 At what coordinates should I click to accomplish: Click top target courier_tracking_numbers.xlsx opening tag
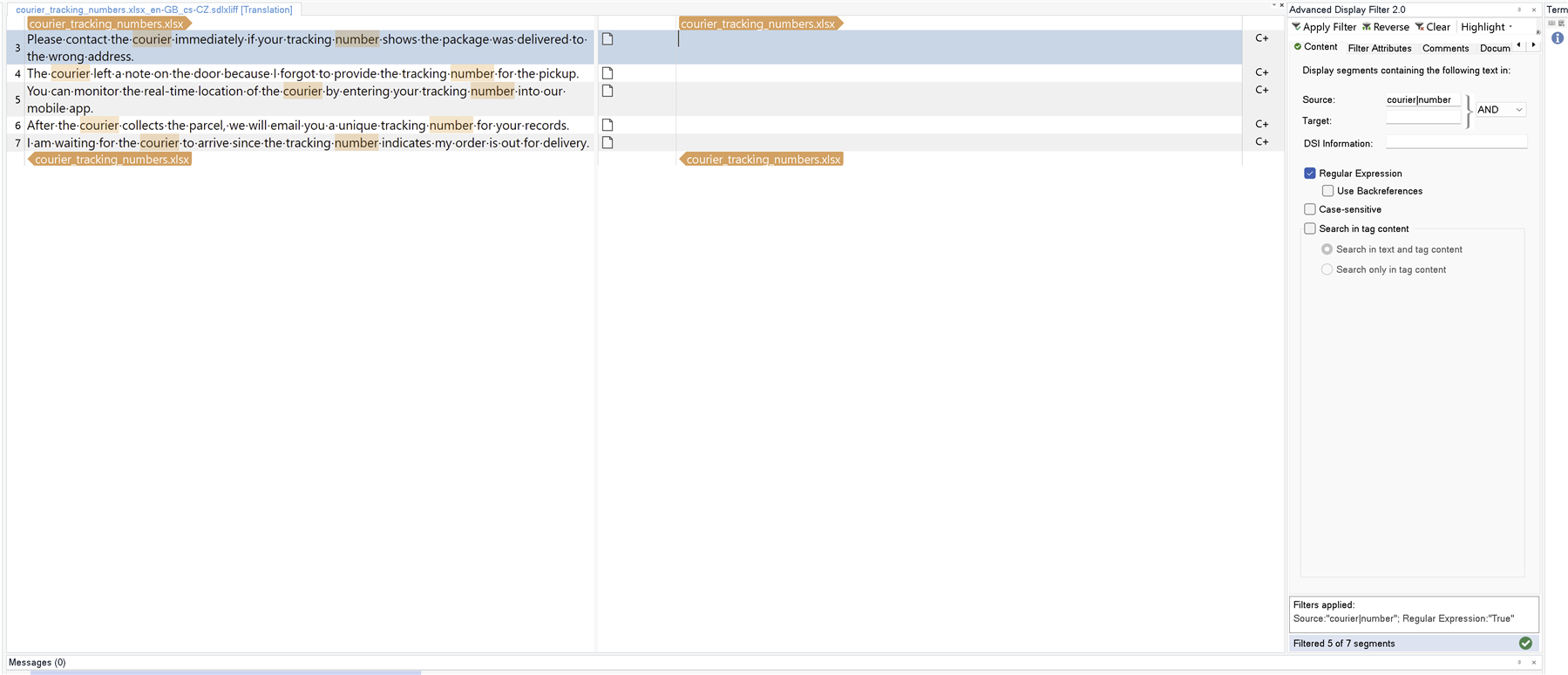click(761, 24)
